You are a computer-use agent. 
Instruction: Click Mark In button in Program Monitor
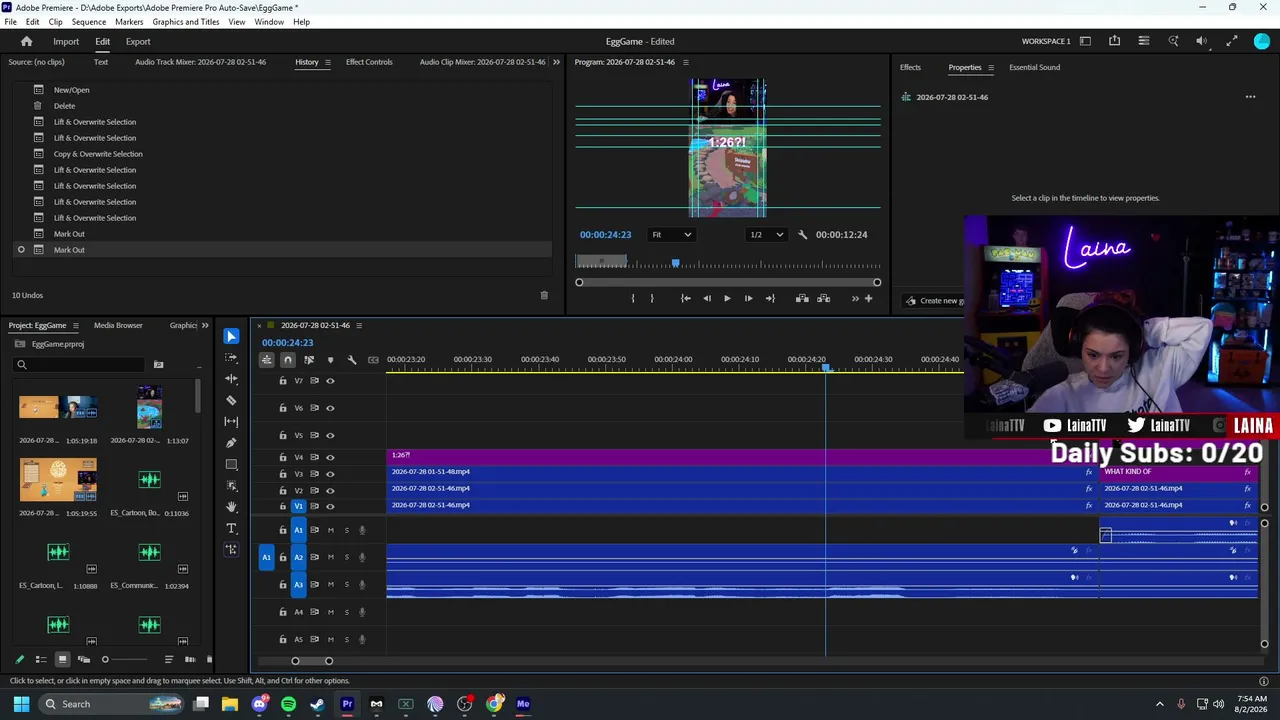(x=632, y=298)
